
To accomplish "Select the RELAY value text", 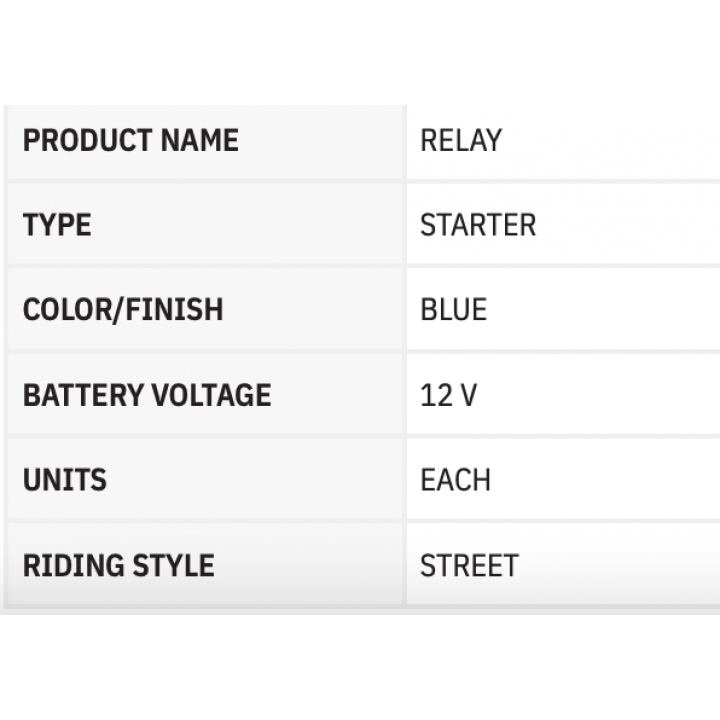I will (461, 140).
